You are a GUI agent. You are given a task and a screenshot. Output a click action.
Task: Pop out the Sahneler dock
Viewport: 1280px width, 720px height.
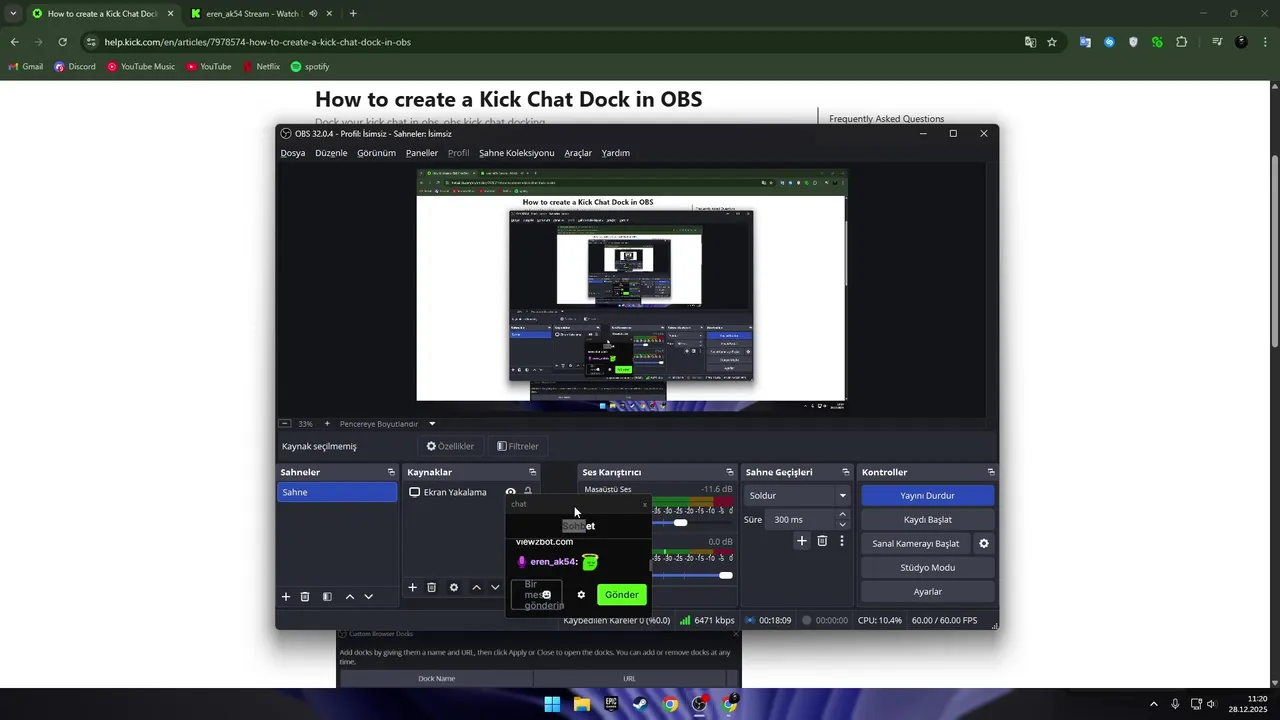391,472
